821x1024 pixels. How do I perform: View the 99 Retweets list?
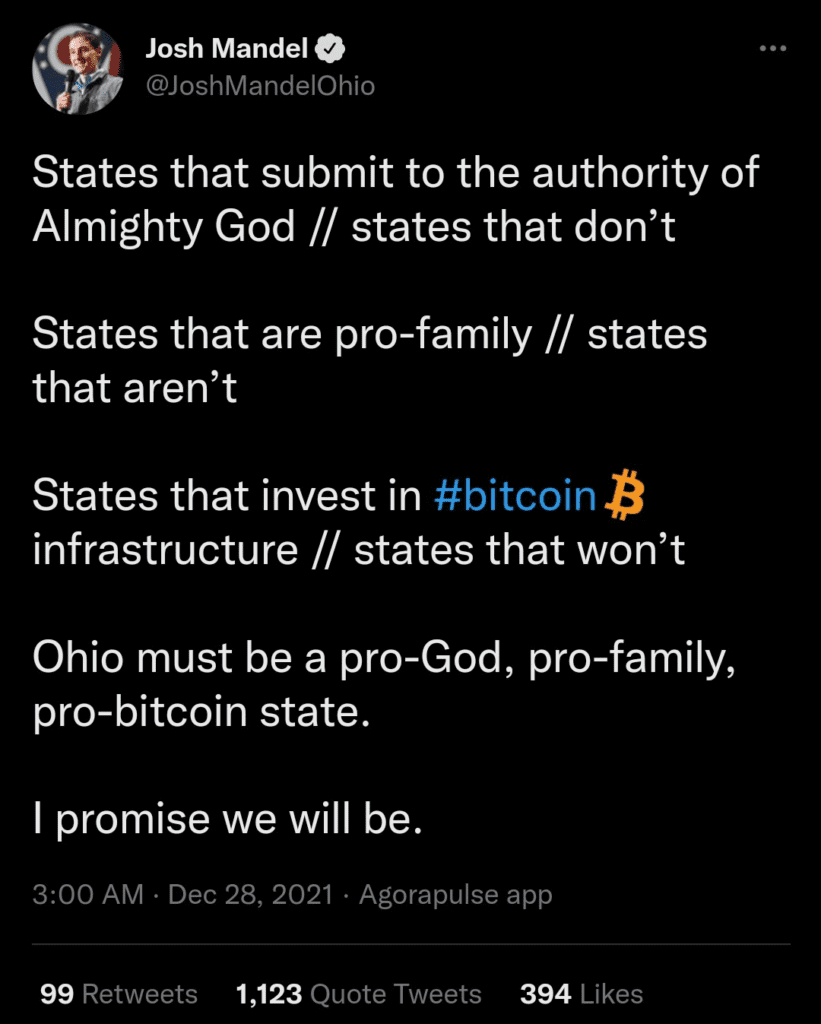pyautogui.click(x=119, y=993)
